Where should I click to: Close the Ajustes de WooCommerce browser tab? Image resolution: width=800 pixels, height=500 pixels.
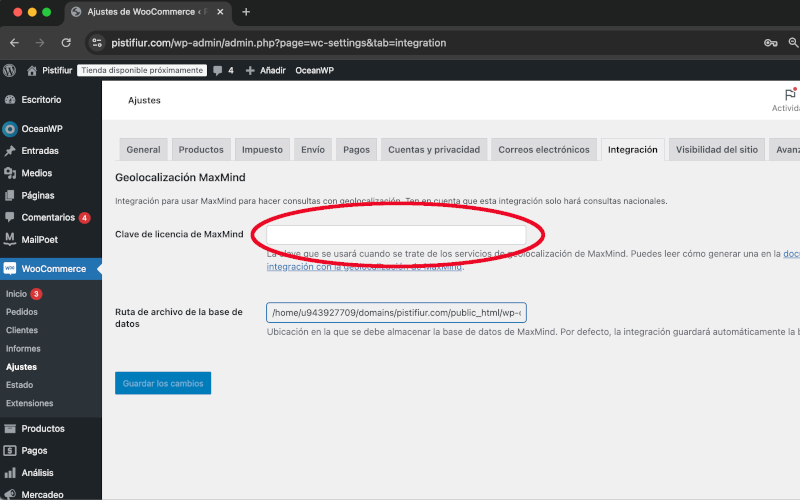coord(220,12)
